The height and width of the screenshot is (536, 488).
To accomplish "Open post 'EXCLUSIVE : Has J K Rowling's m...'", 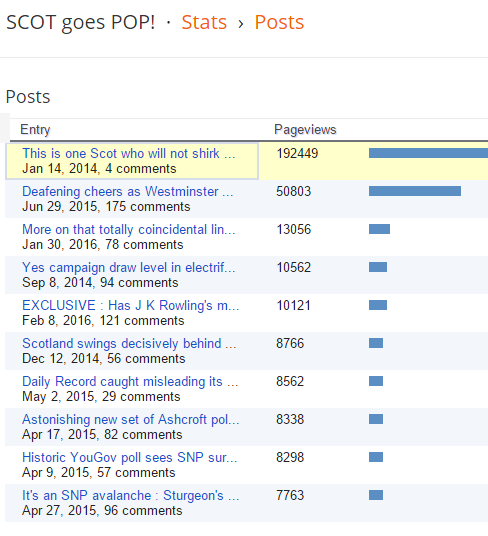I will pos(131,306).
